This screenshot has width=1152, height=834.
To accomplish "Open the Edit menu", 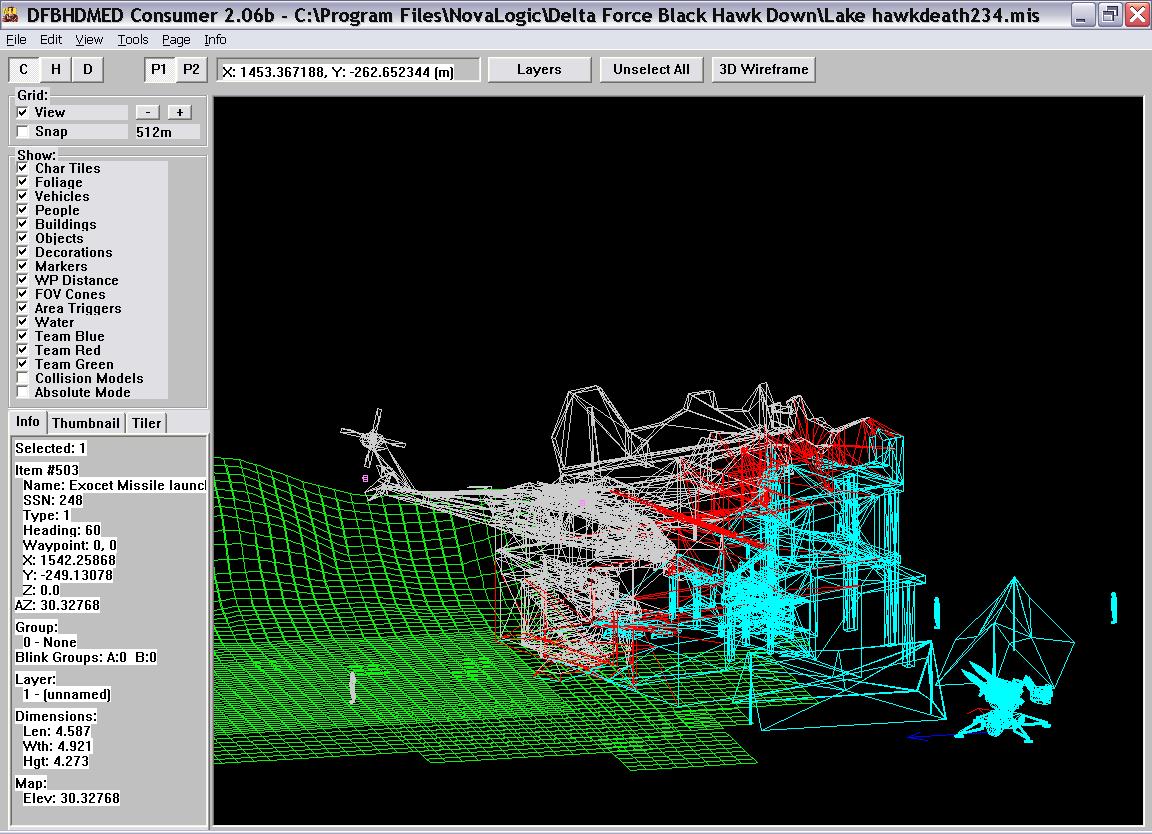I will [x=51, y=40].
